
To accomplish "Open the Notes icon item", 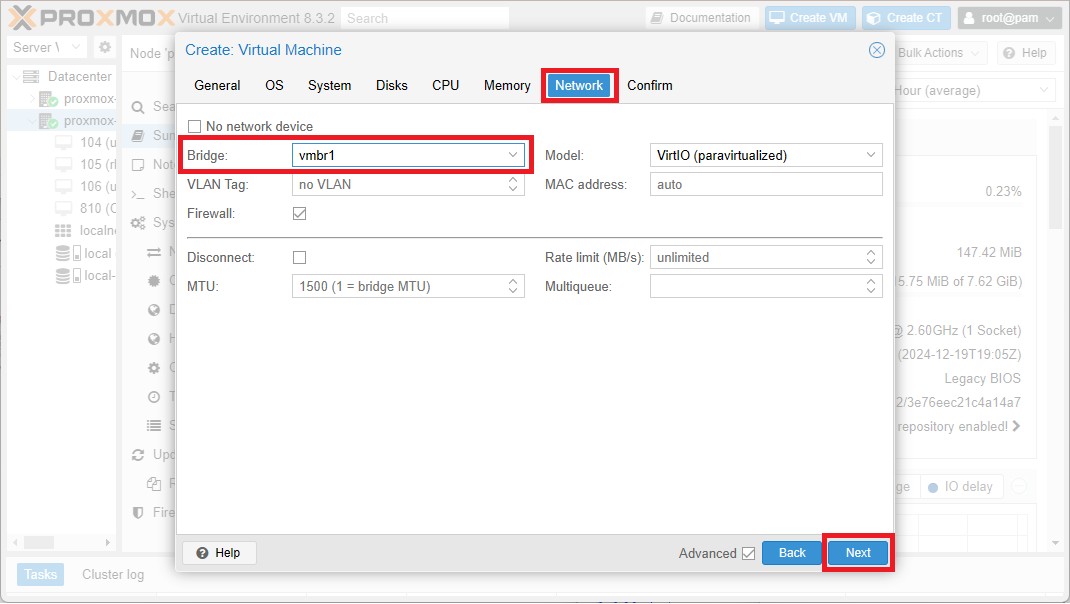I will (138, 164).
